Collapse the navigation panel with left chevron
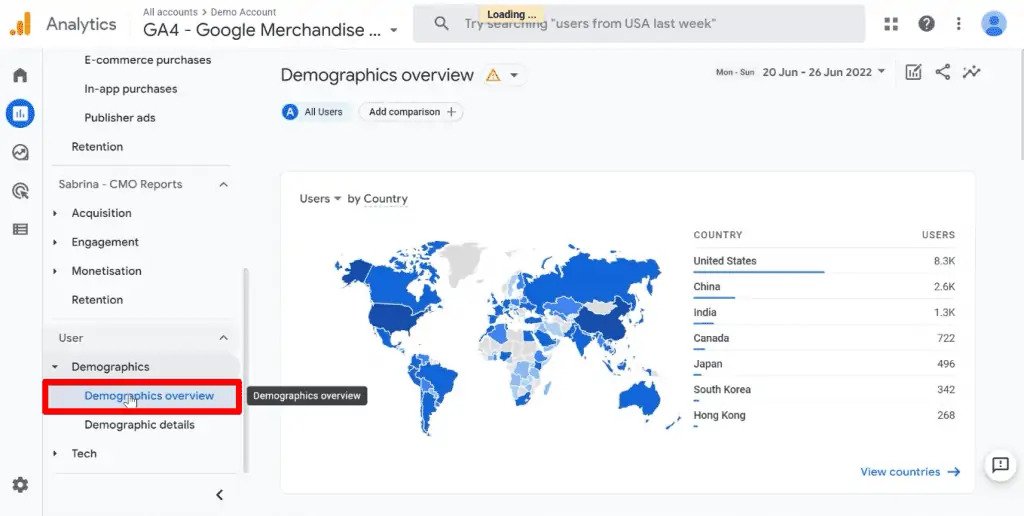Screen dimensions: 1024x516 tap(219, 495)
